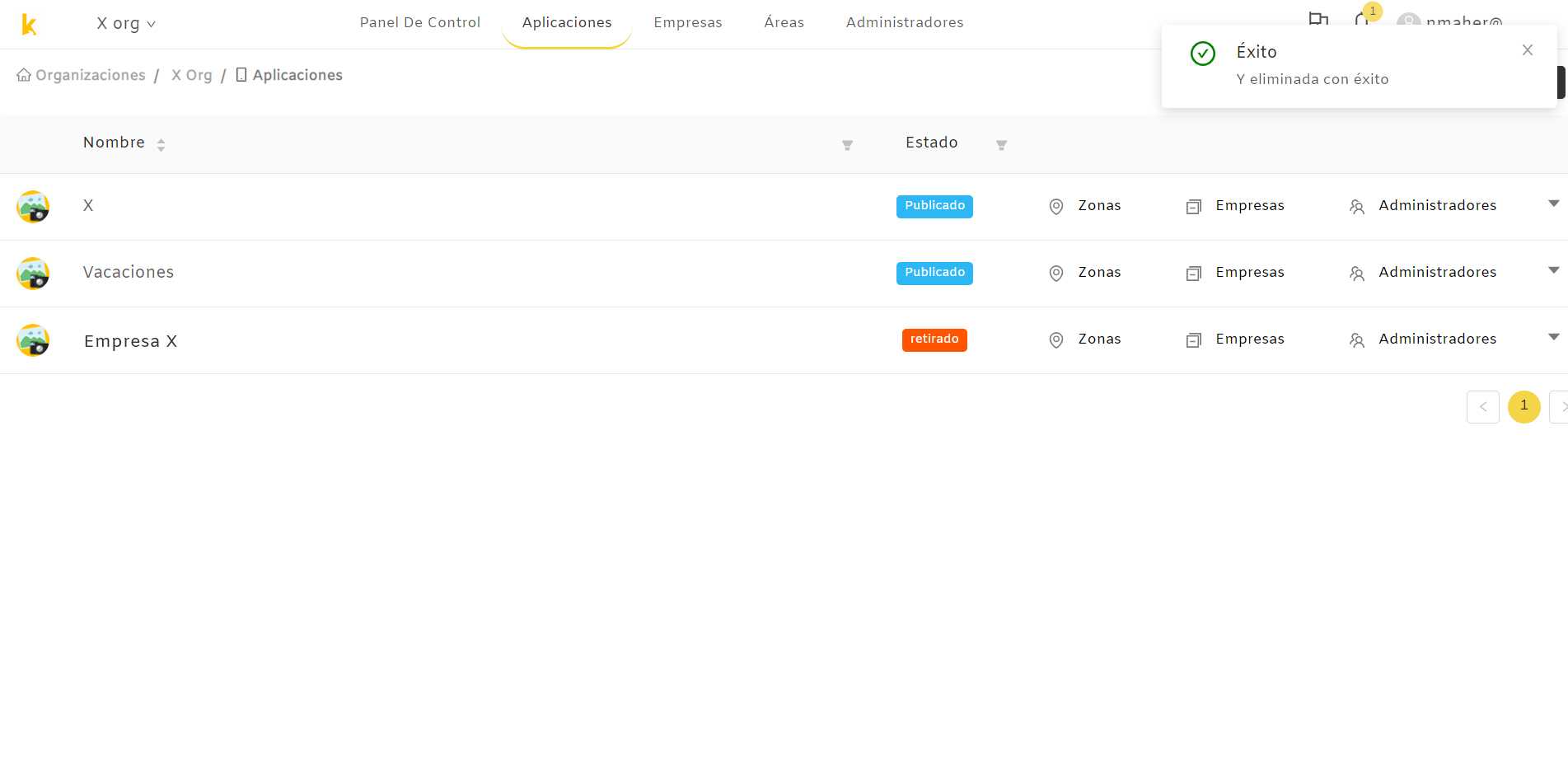Open Empresas for the X application
1568x777 pixels.
point(1235,206)
